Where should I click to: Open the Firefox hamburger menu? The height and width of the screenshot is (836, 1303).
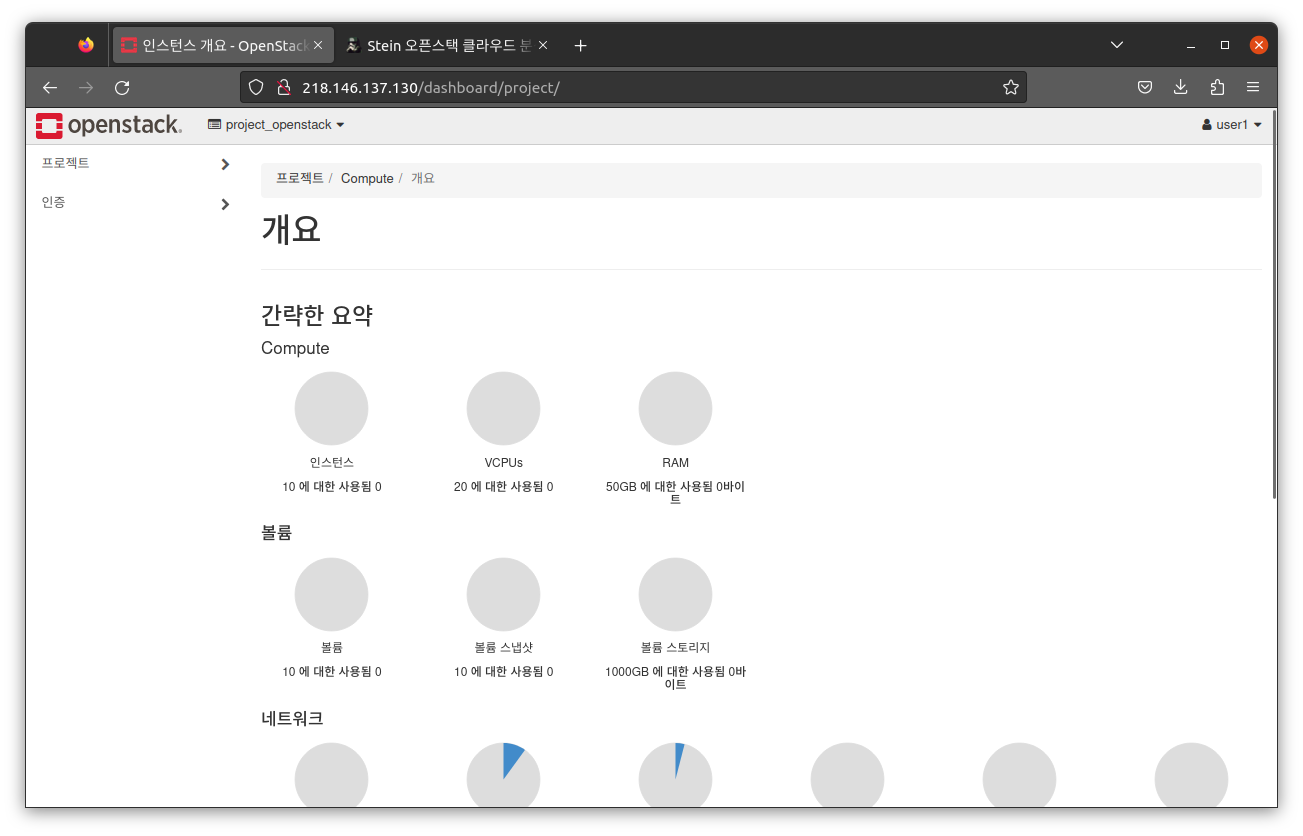point(1253,88)
